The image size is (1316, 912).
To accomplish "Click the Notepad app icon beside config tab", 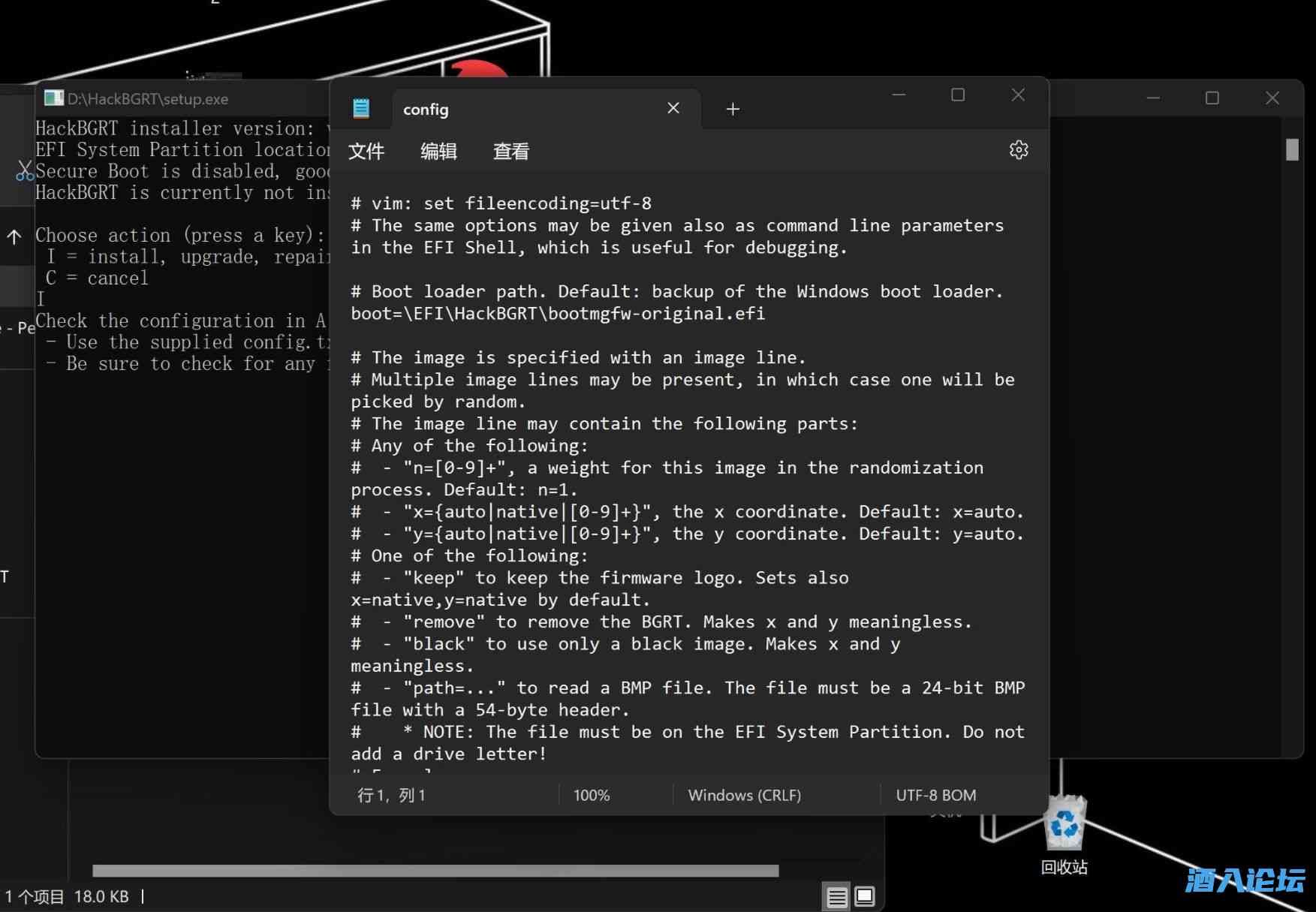I will (x=361, y=109).
